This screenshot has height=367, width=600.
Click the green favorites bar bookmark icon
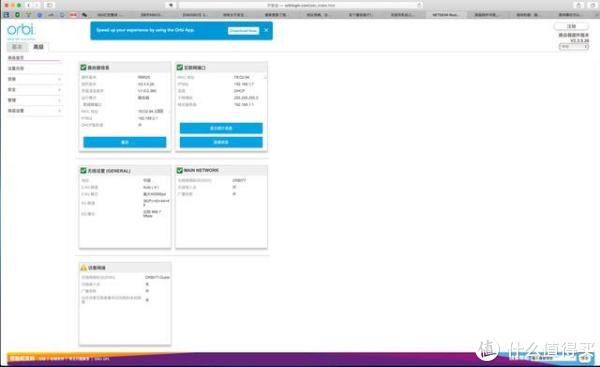click(x=17, y=15)
